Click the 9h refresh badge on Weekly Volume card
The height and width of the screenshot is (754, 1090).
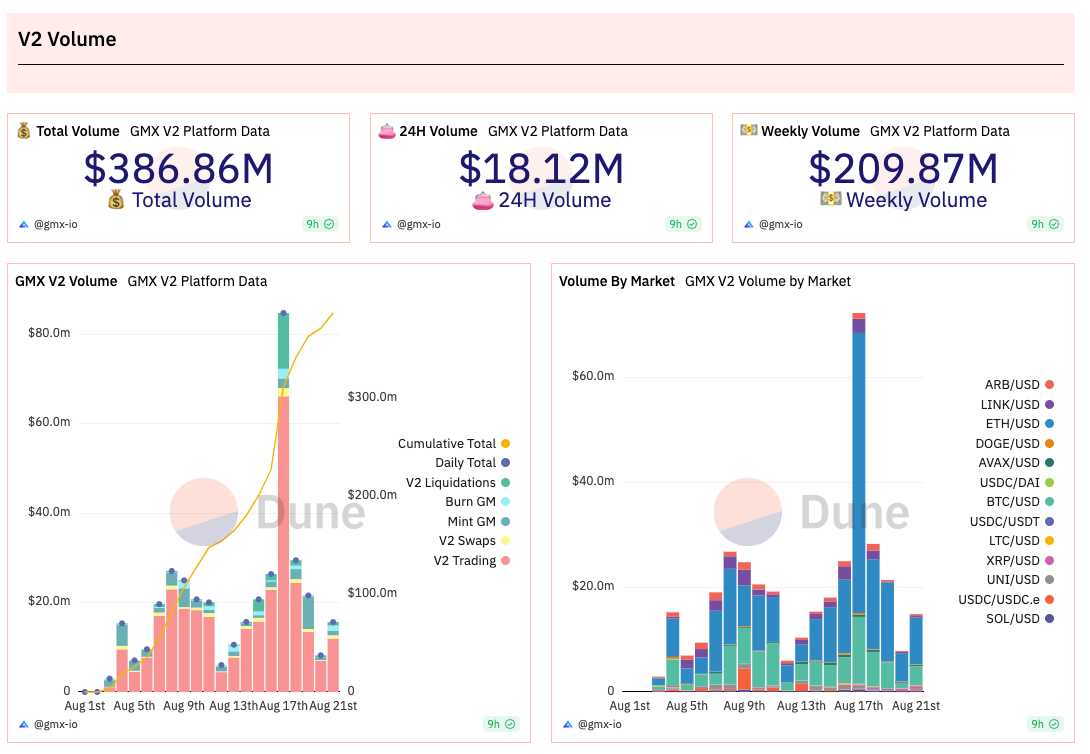click(1046, 224)
